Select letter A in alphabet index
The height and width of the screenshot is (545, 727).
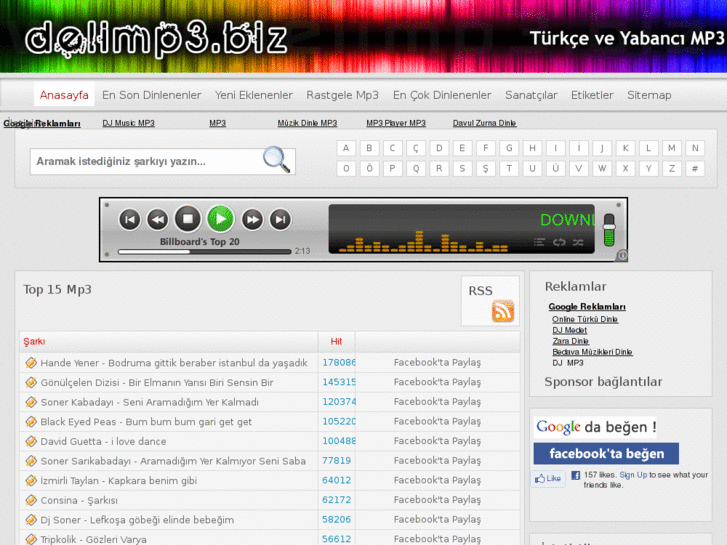tap(346, 148)
